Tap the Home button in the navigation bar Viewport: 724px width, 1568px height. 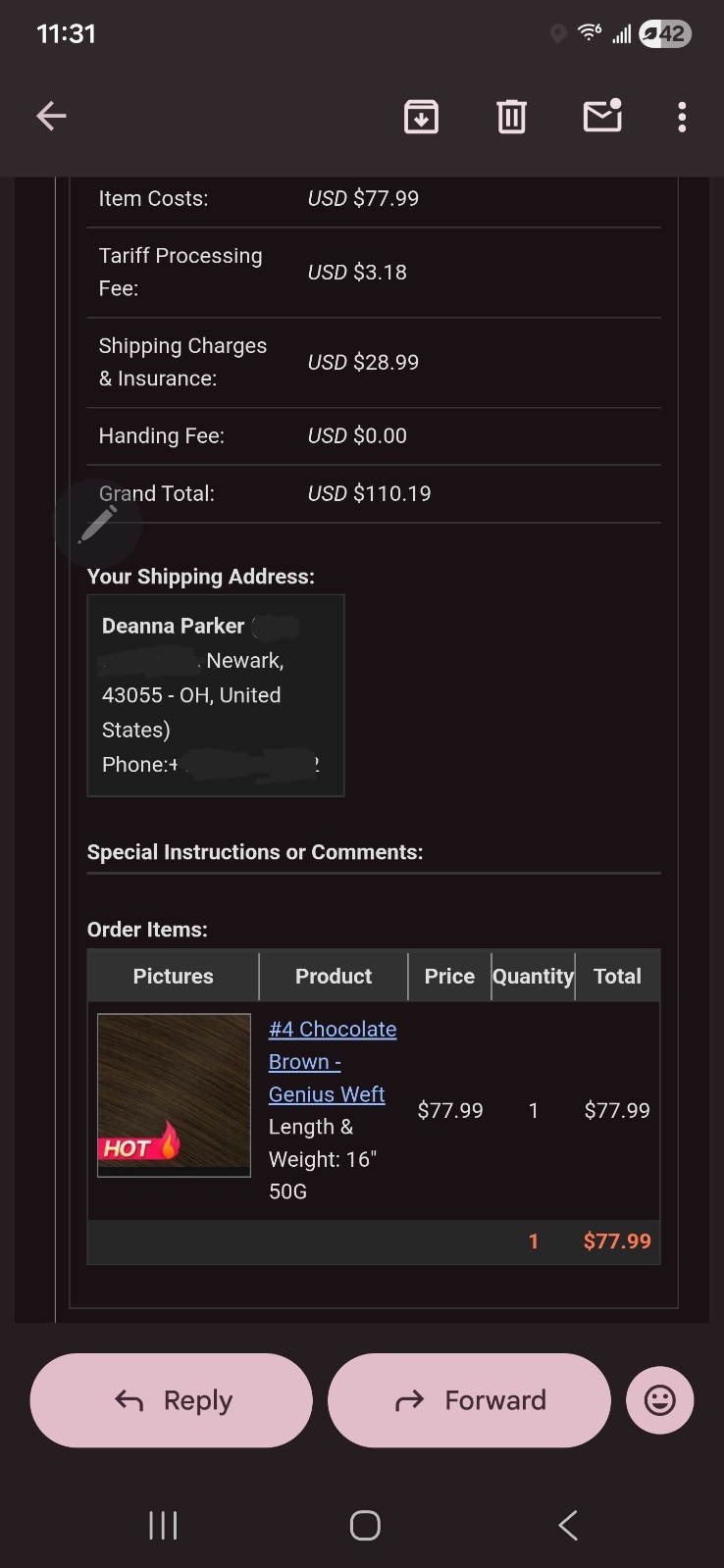coord(365,1525)
